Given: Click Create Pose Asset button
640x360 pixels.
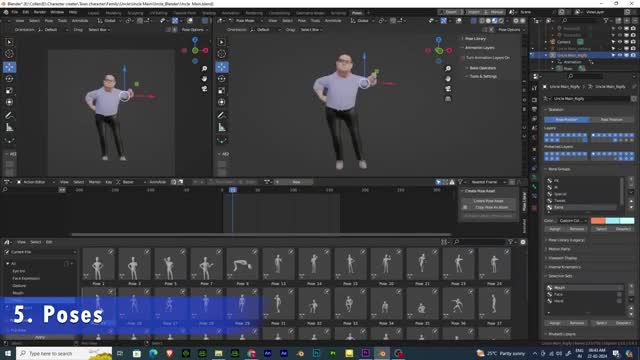Looking at the screenshot, I should tap(489, 201).
